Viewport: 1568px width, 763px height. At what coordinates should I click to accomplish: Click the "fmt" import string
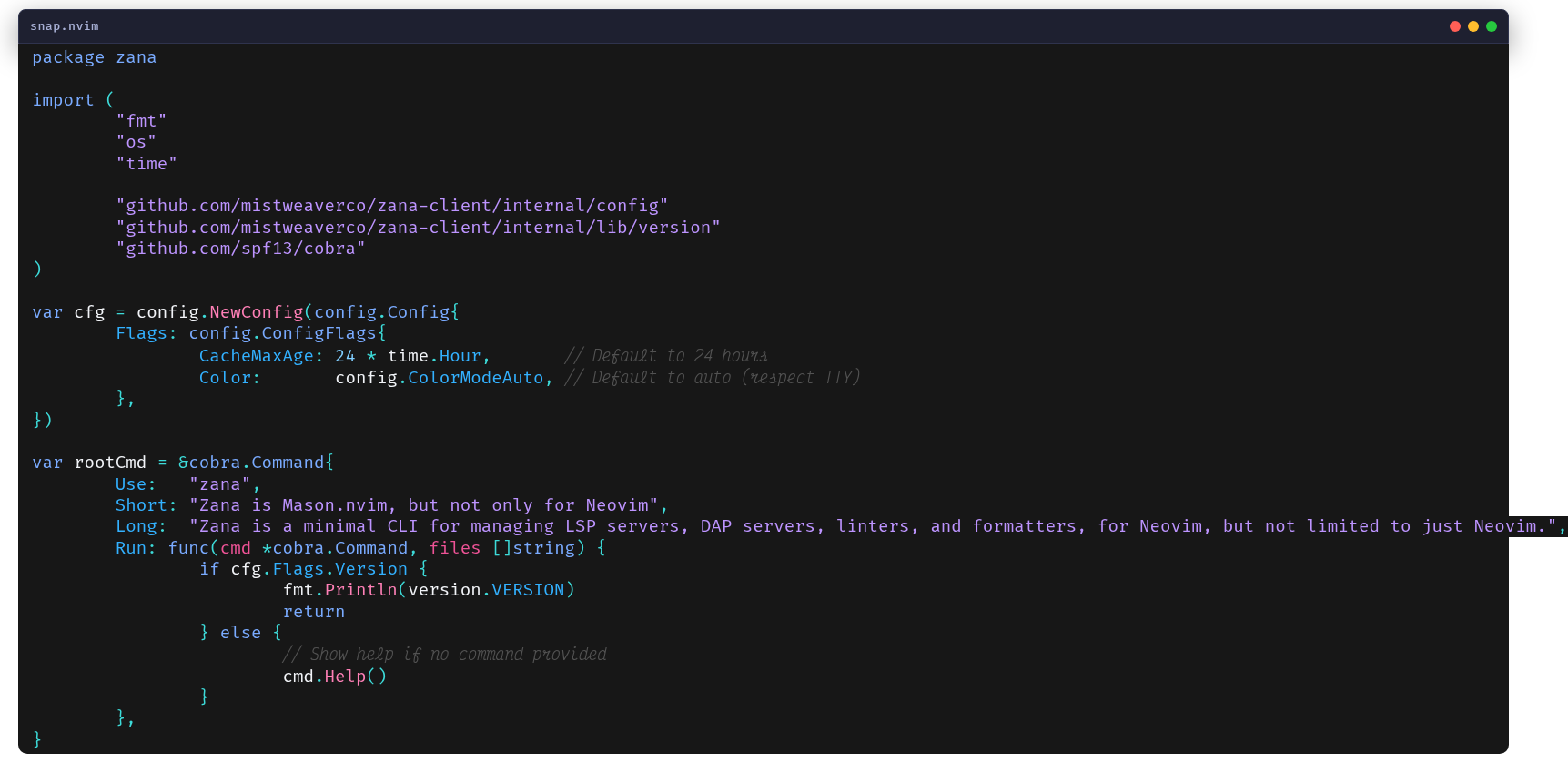click(141, 121)
